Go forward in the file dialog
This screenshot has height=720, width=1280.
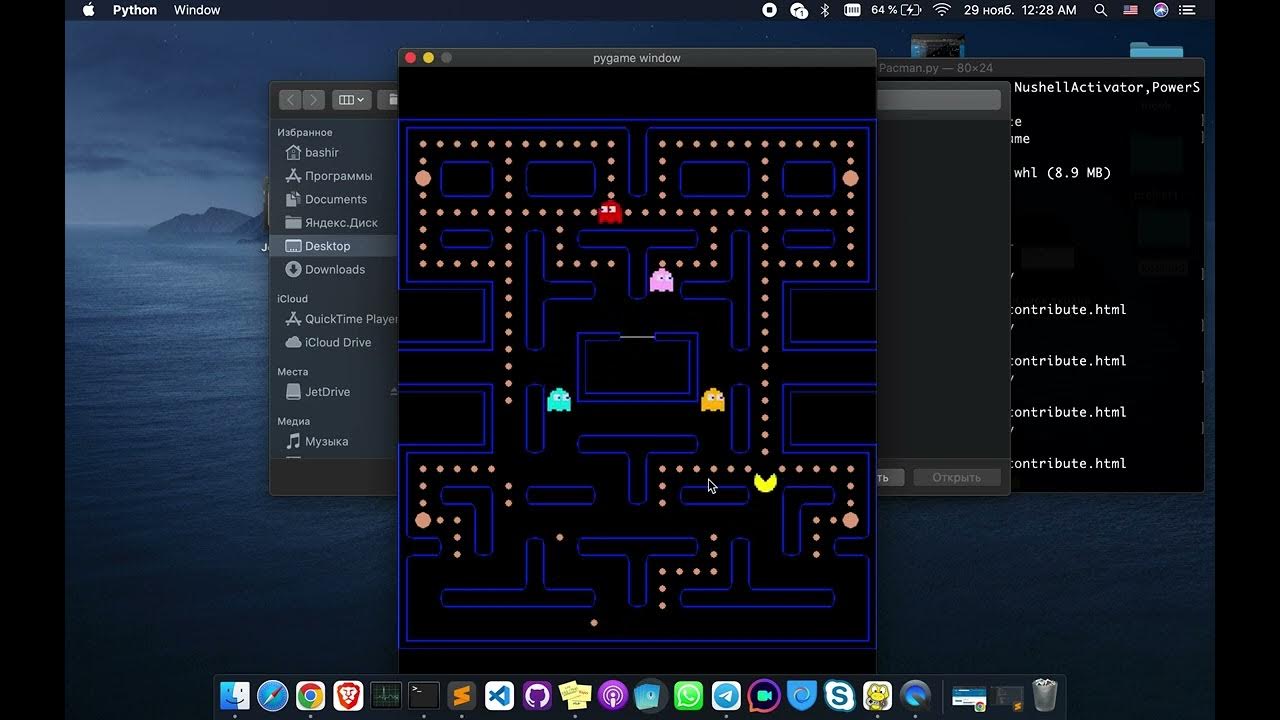point(314,99)
